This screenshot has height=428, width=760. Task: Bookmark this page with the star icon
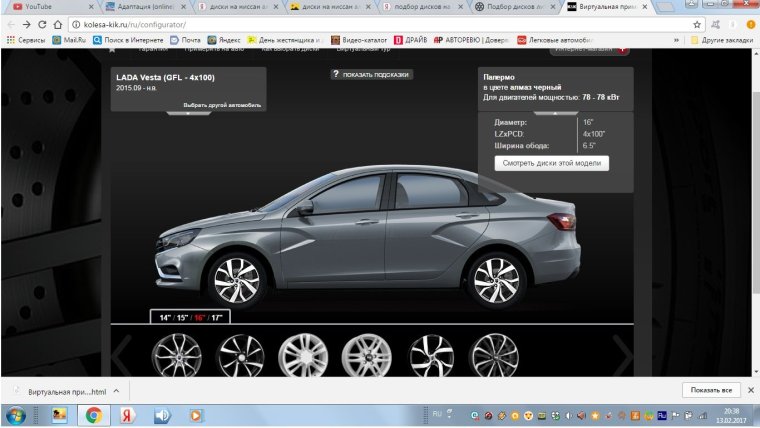(x=697, y=24)
